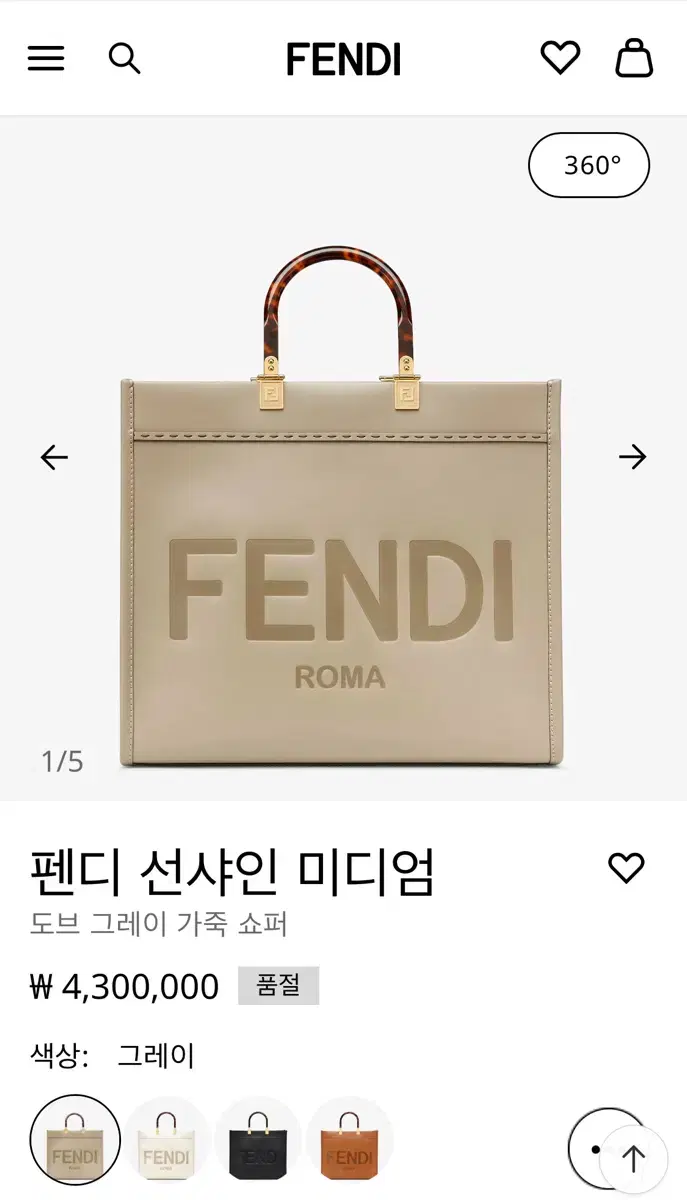Tap the scroll-to-top arrow button
Image resolution: width=687 pixels, height=1200 pixels.
[x=634, y=1159]
